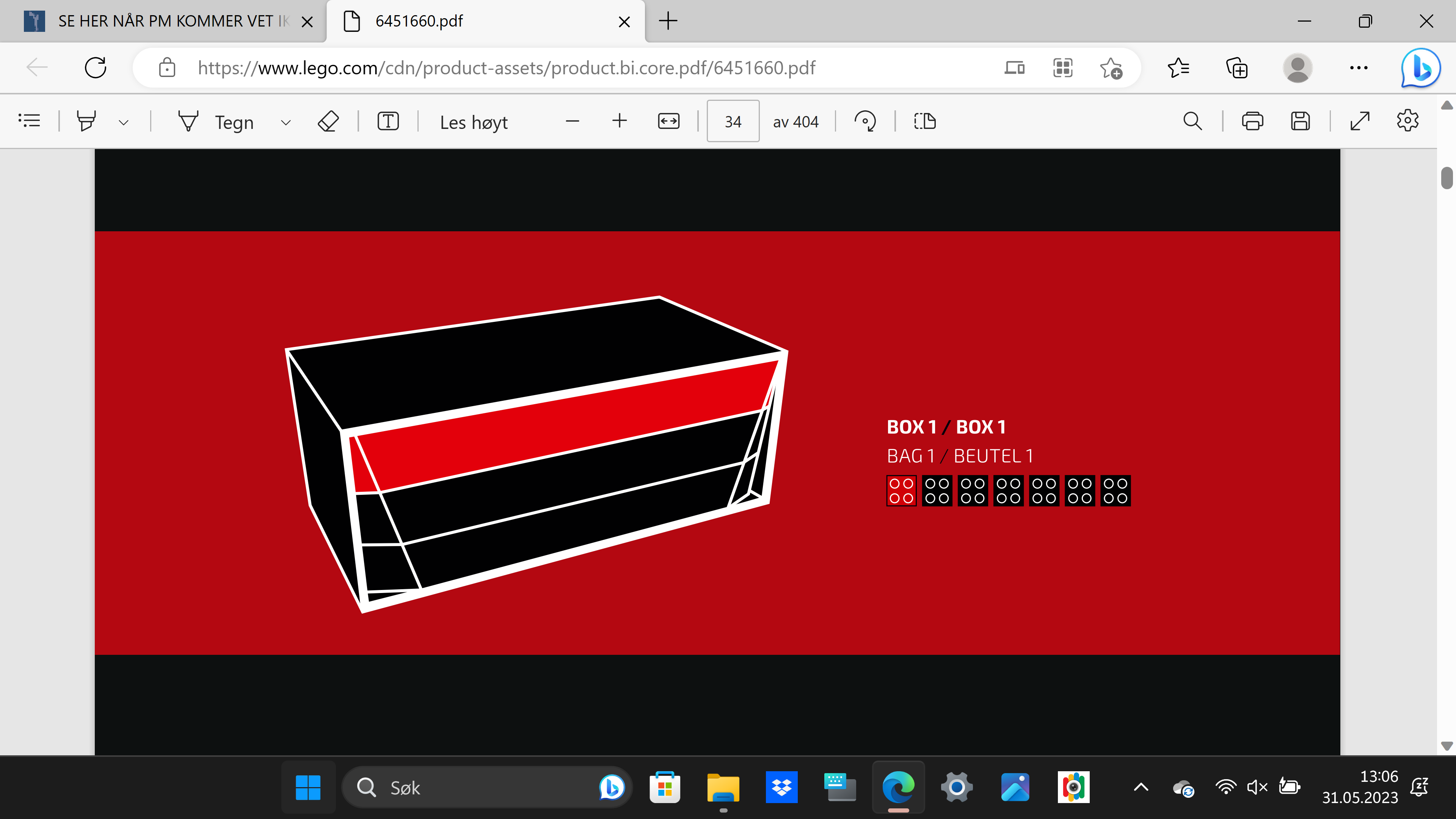Viewport: 1456px width, 819px height.
Task: Click the Søk taskbar search box
Action: point(486,788)
